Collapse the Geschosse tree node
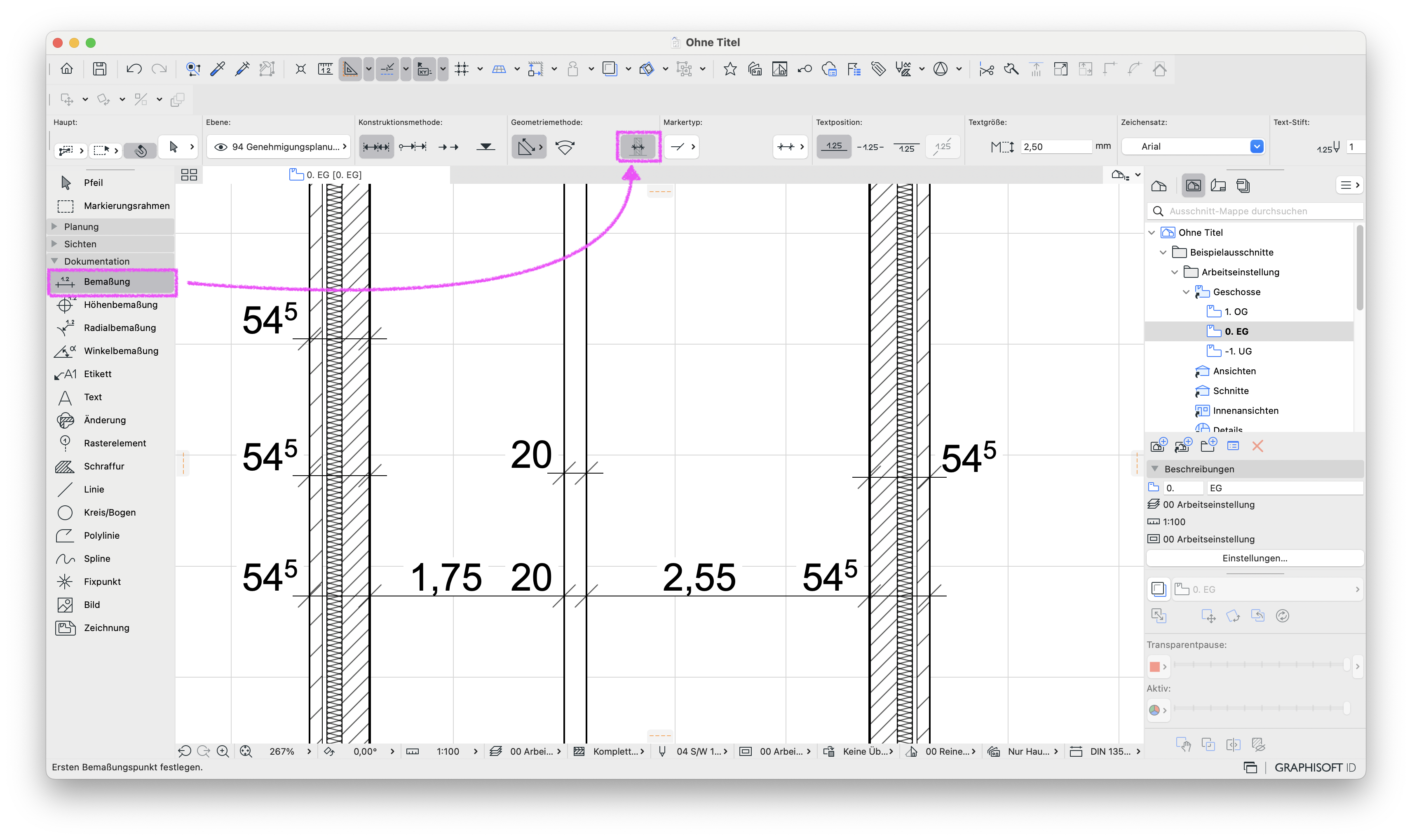 coord(1186,291)
